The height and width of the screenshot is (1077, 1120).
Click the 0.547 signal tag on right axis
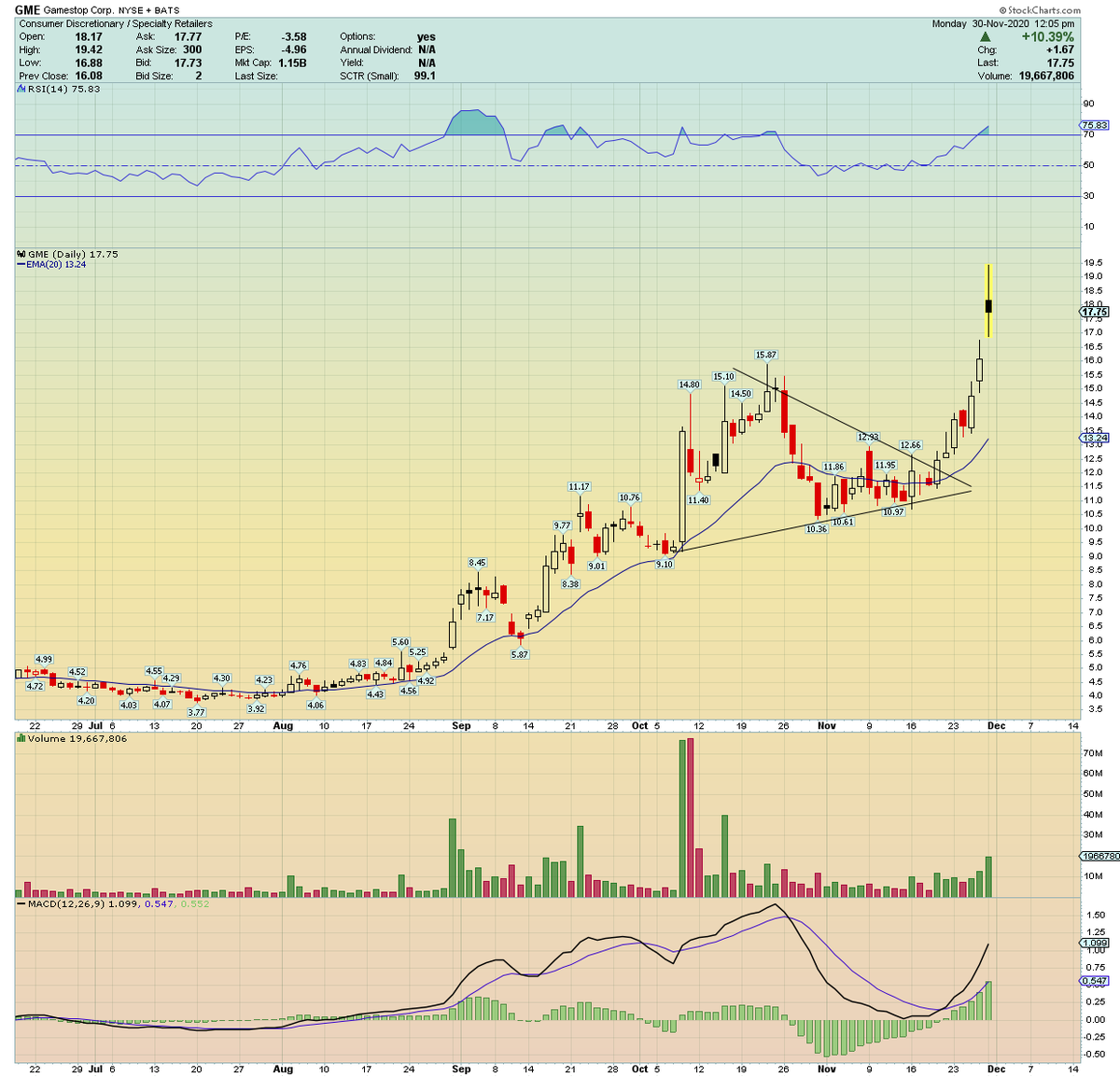coord(1094,981)
